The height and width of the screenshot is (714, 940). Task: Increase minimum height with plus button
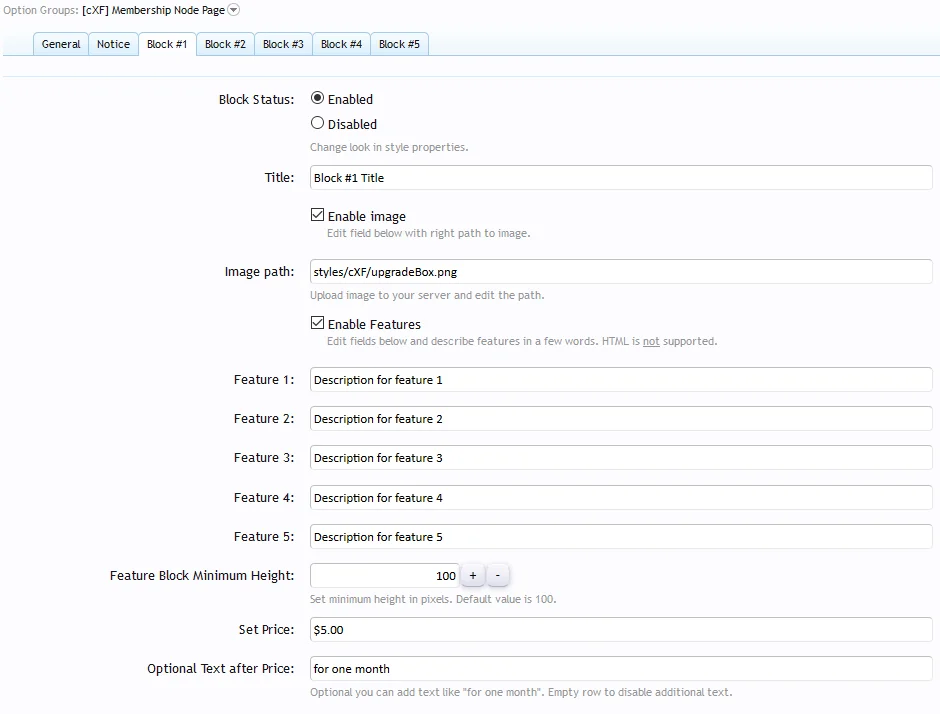tap(473, 576)
